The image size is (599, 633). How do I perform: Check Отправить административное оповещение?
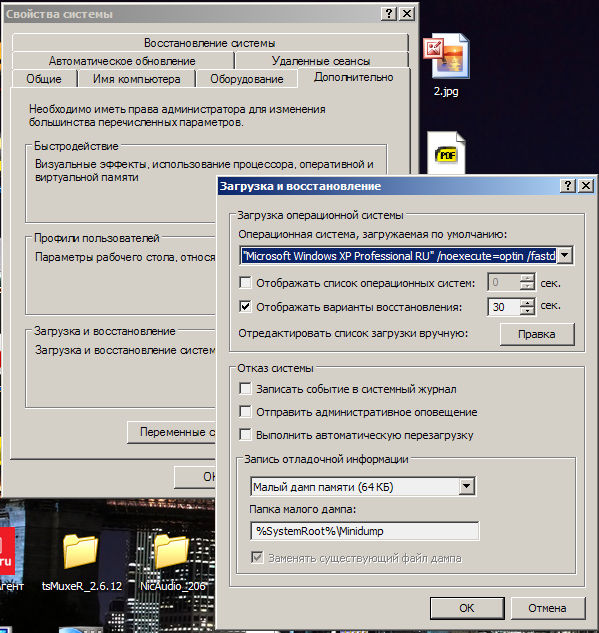click(245, 412)
